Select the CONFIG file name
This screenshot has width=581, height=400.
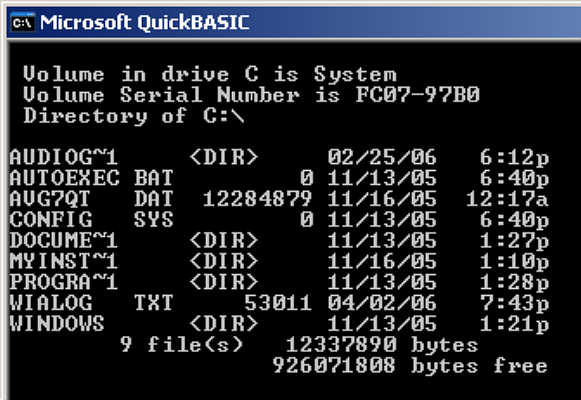click(x=51, y=220)
